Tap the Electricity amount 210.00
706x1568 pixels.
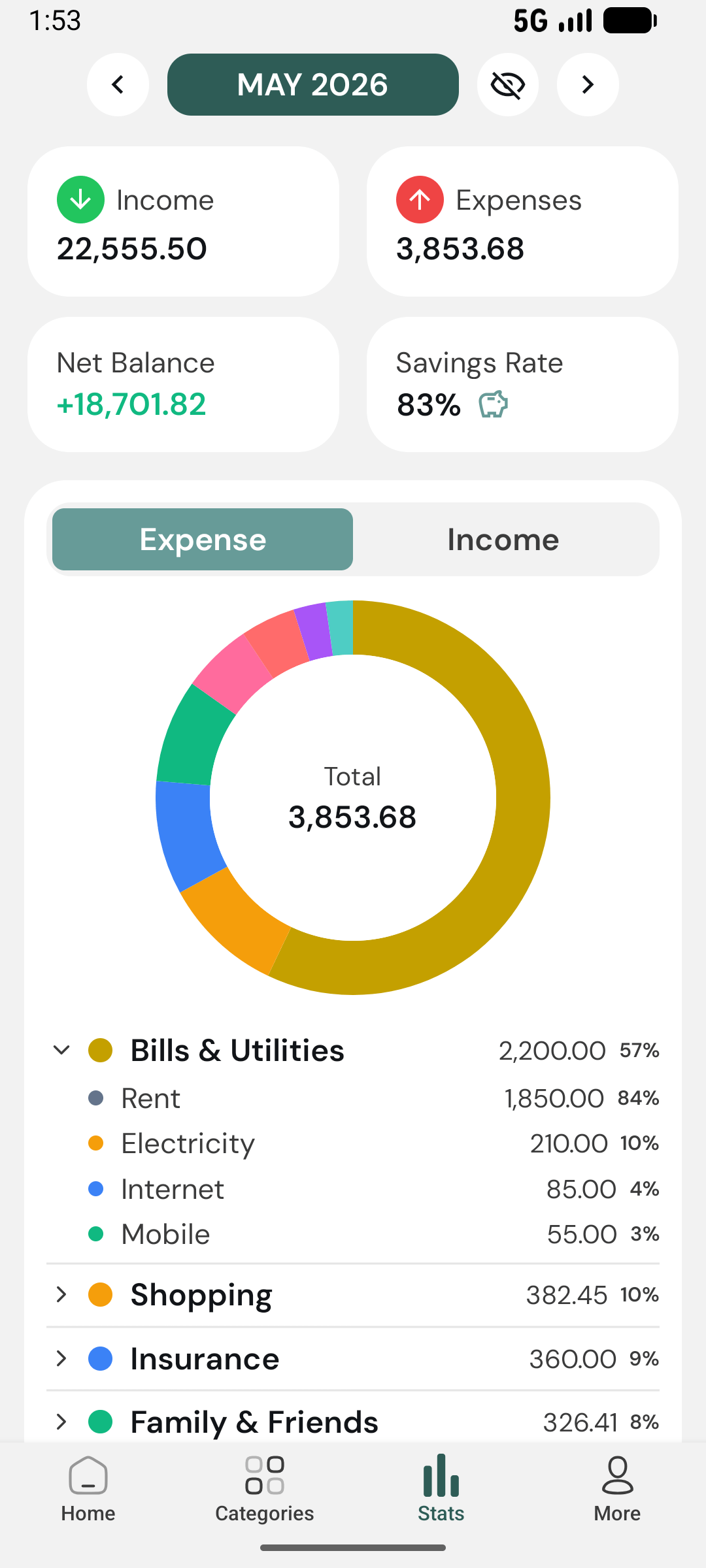[569, 1143]
